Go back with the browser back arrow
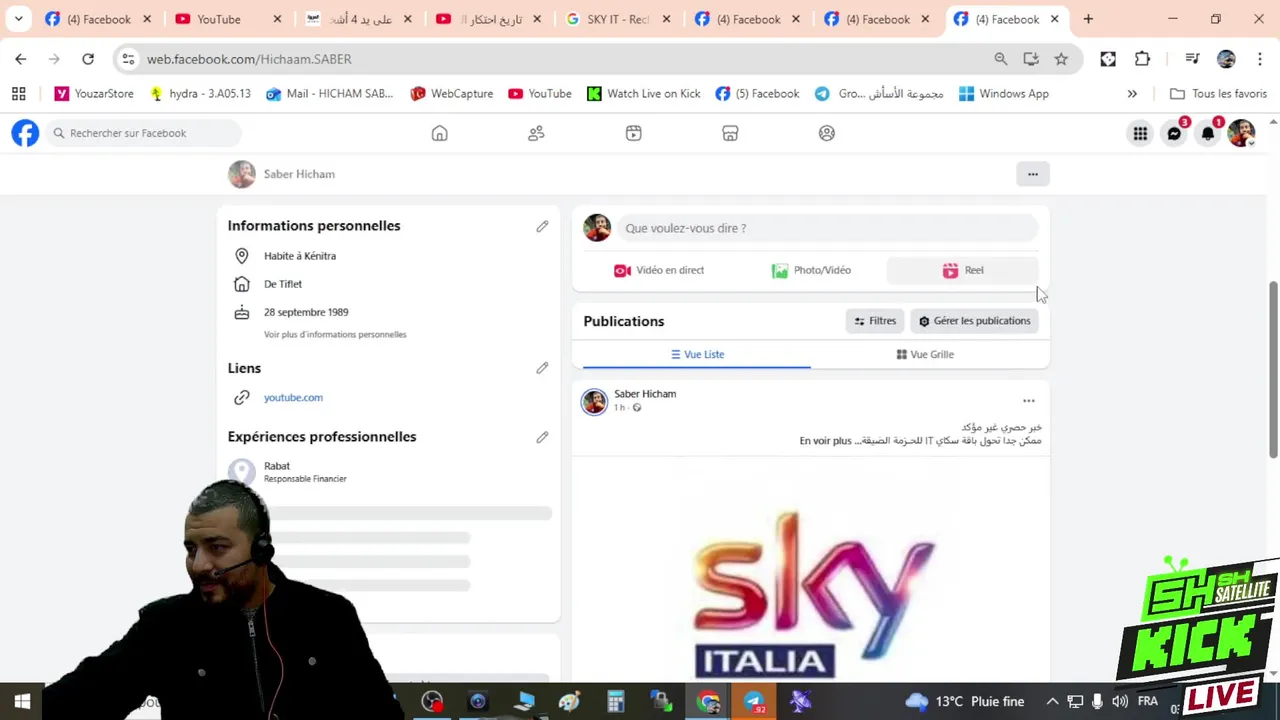1280x720 pixels. coord(21,59)
